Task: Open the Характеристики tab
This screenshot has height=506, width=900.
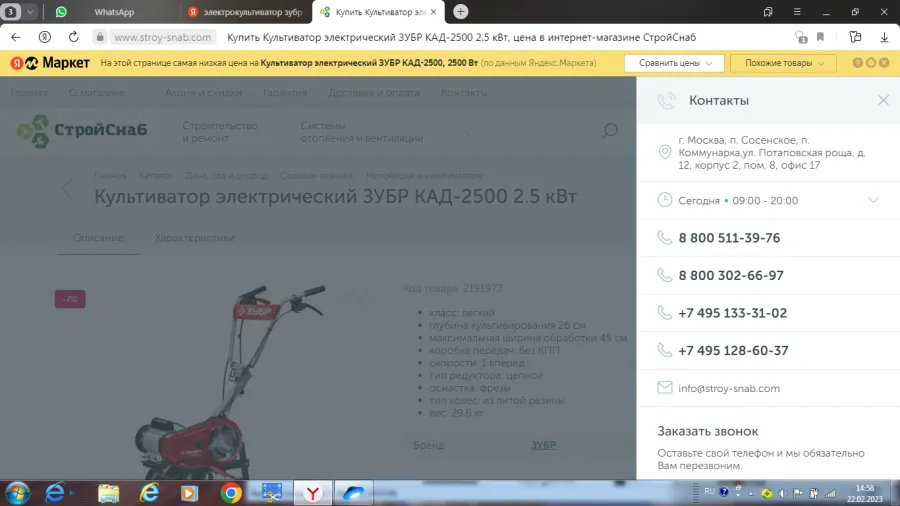Action: click(x=195, y=238)
